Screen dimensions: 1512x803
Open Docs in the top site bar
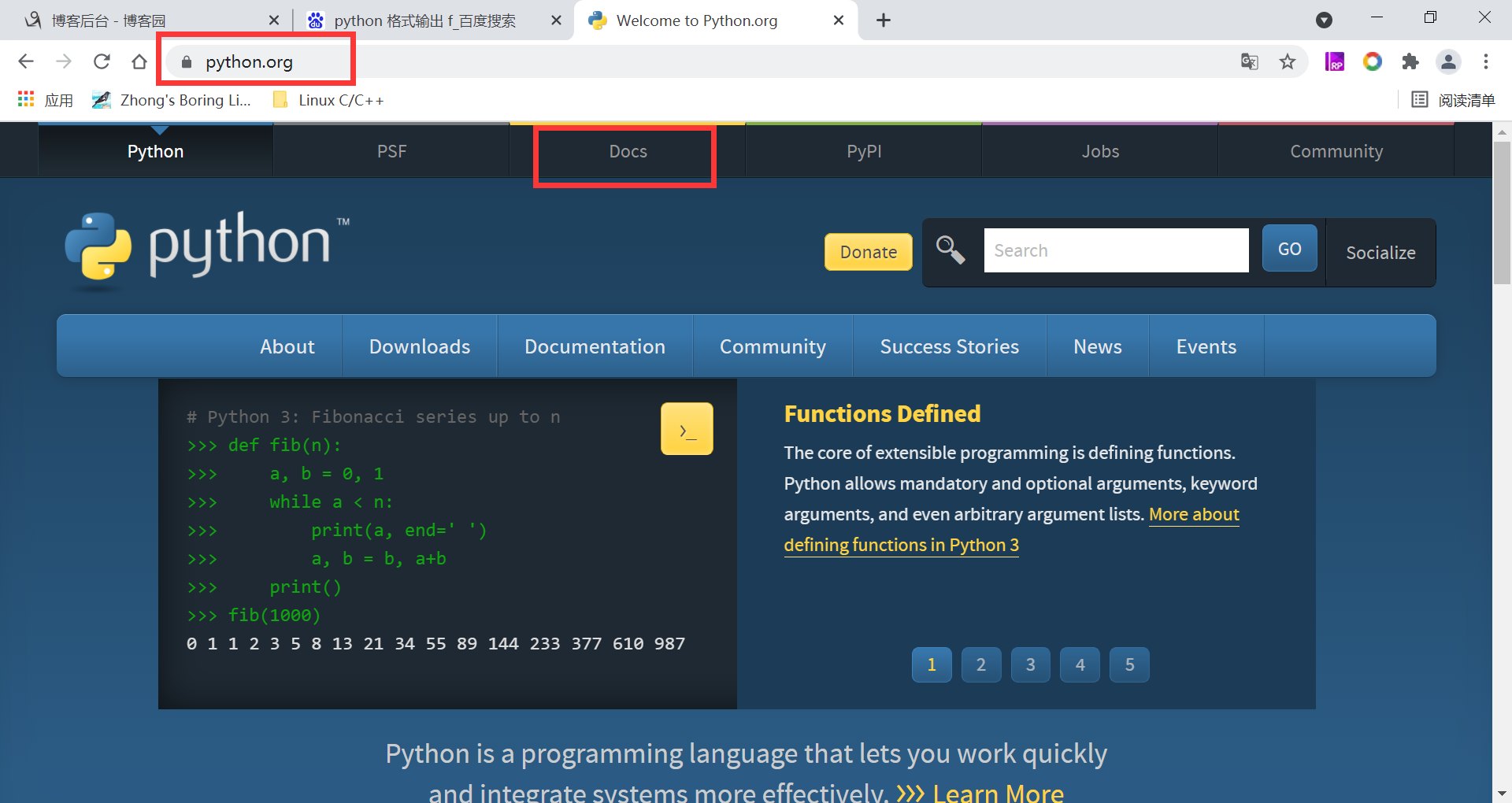[628, 151]
